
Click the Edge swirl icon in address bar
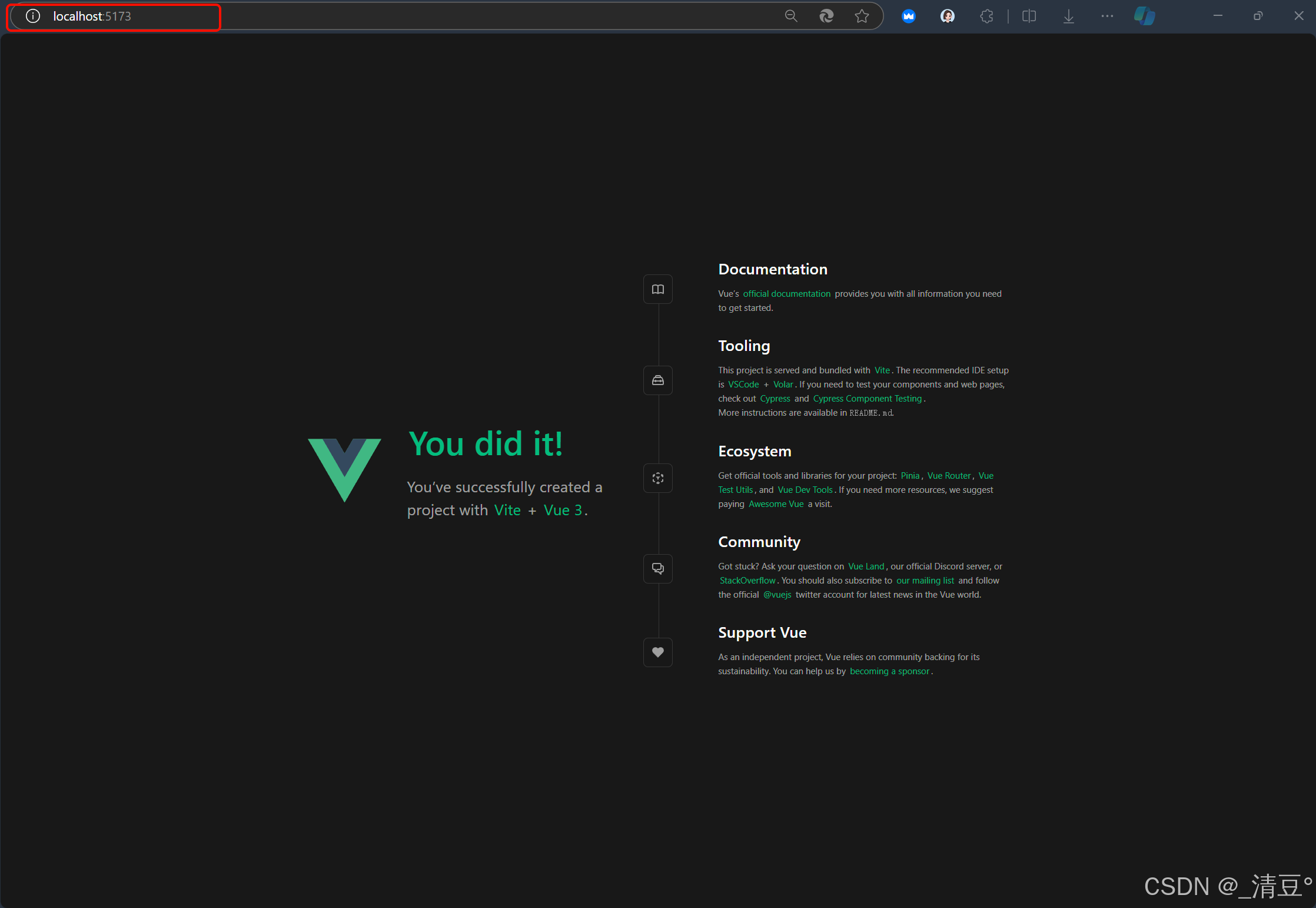[x=826, y=16]
